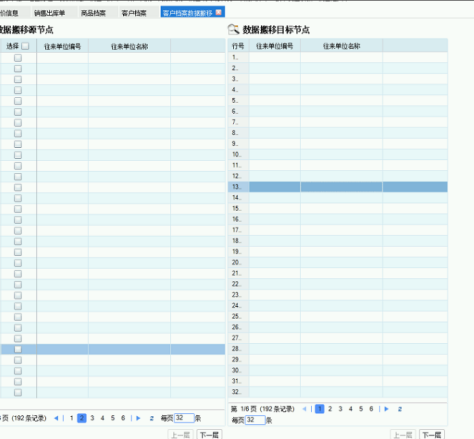The image size is (474, 439).
Task: Check the highlighted source row's checkbox
Action: click(18, 349)
